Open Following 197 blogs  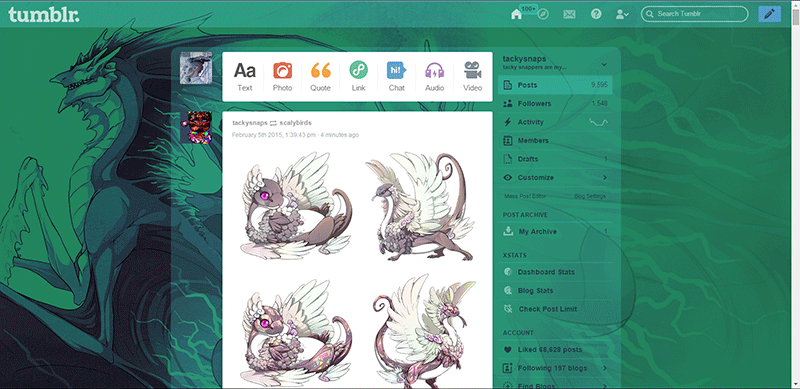[x=555, y=368]
